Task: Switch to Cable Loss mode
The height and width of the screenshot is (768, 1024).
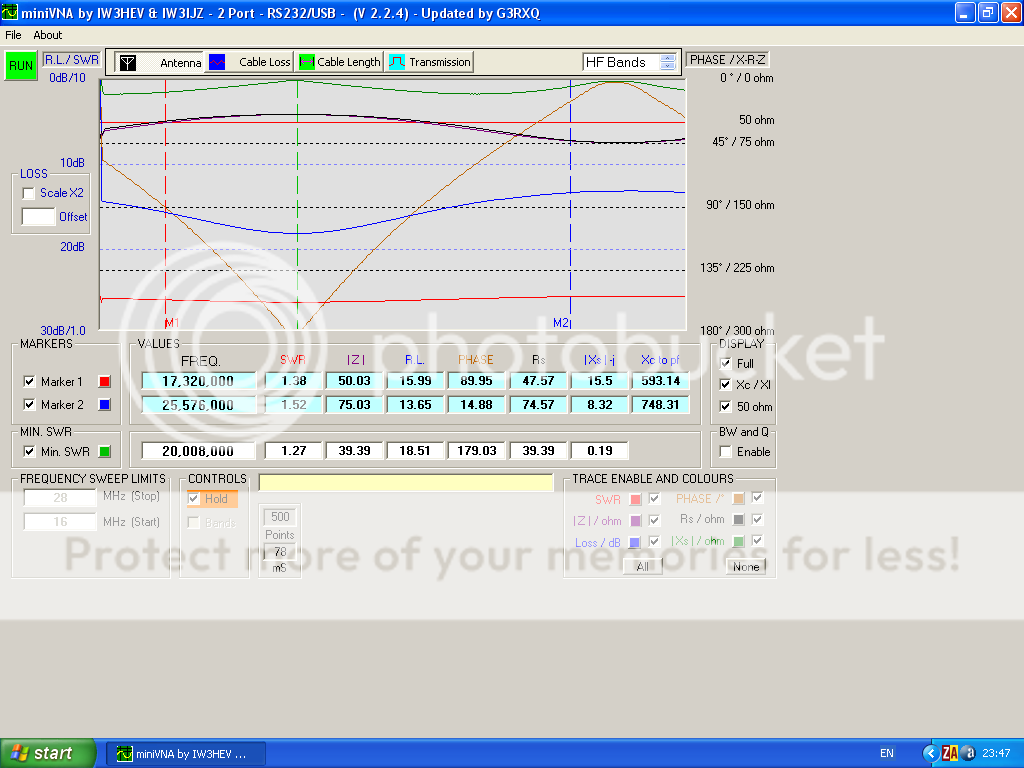Action: [x=217, y=62]
